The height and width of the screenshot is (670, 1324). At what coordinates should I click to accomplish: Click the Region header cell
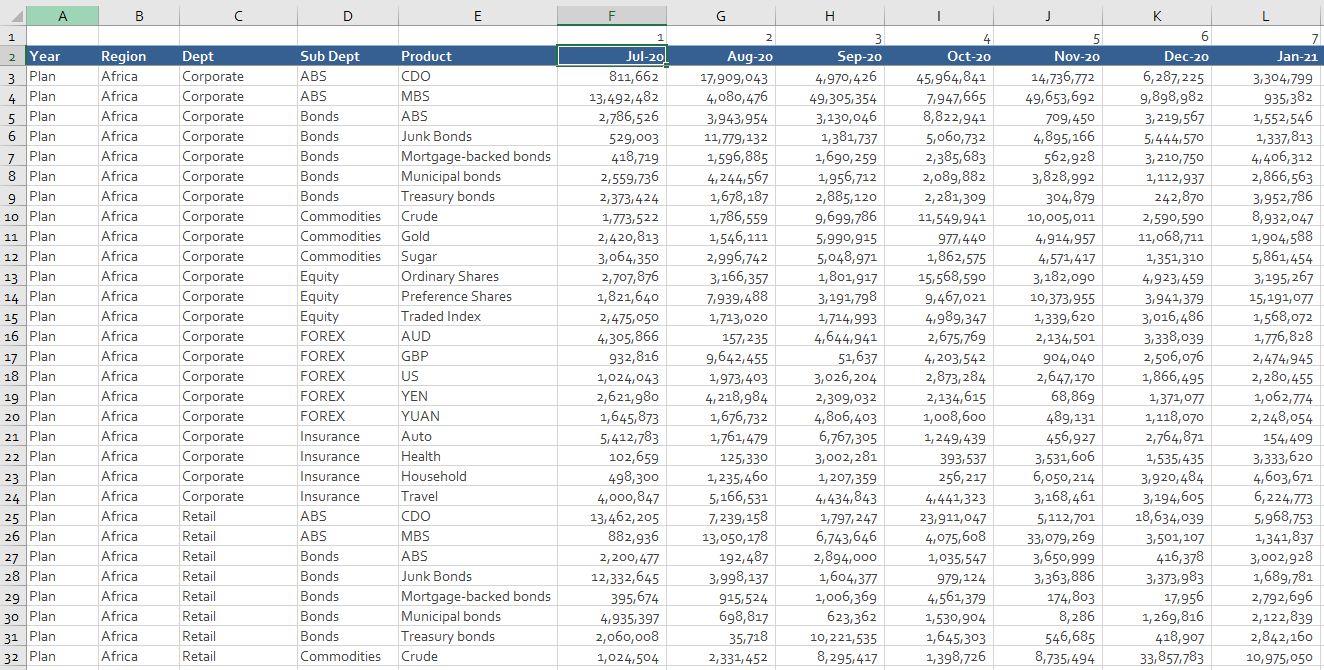click(x=138, y=56)
